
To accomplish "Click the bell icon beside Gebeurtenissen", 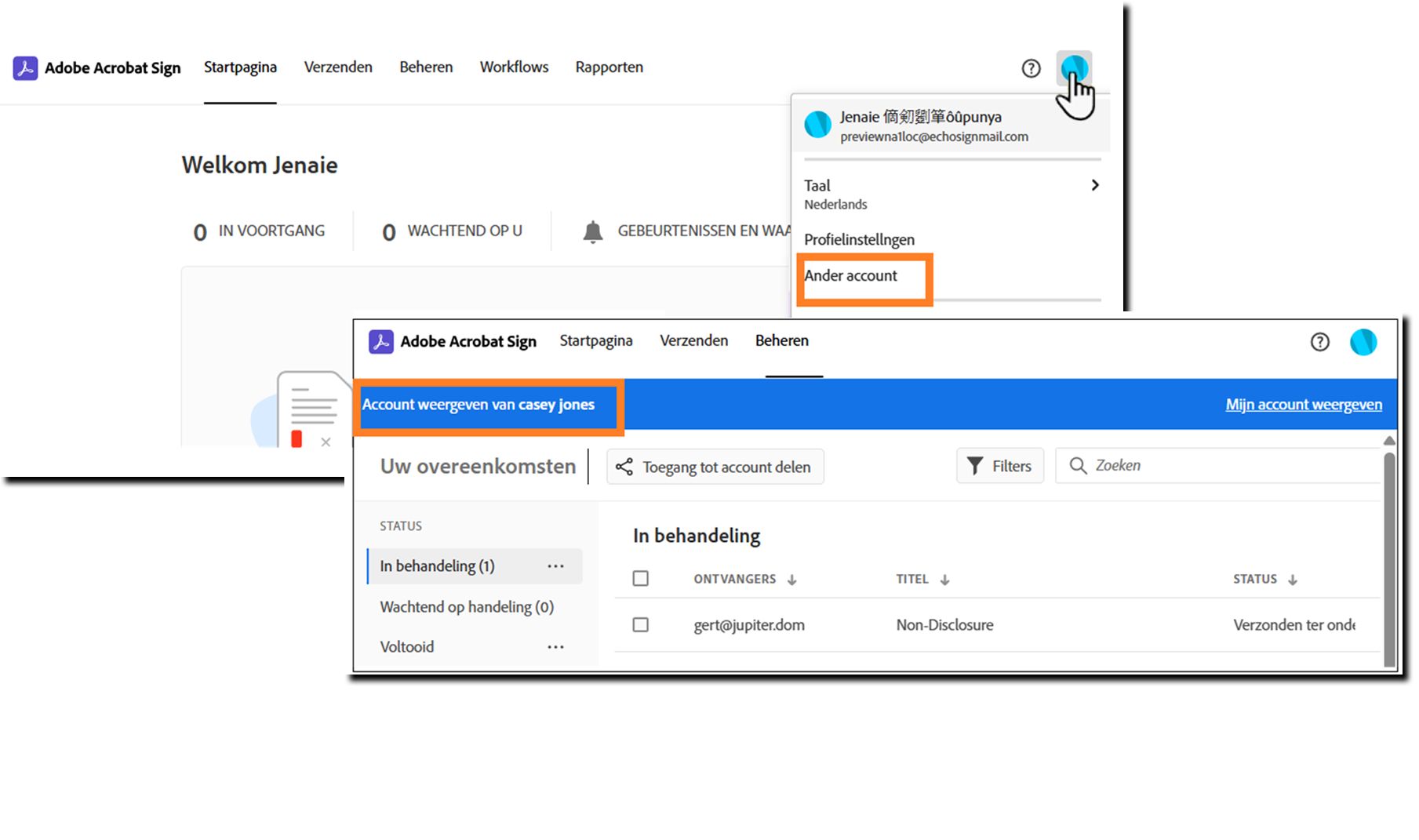I will click(593, 231).
